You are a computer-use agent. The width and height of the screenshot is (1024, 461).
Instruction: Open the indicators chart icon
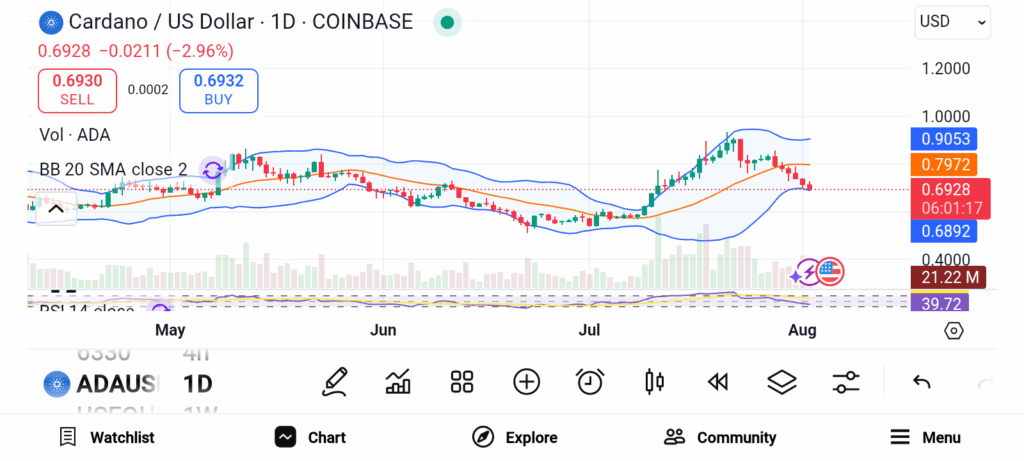pyautogui.click(x=398, y=381)
